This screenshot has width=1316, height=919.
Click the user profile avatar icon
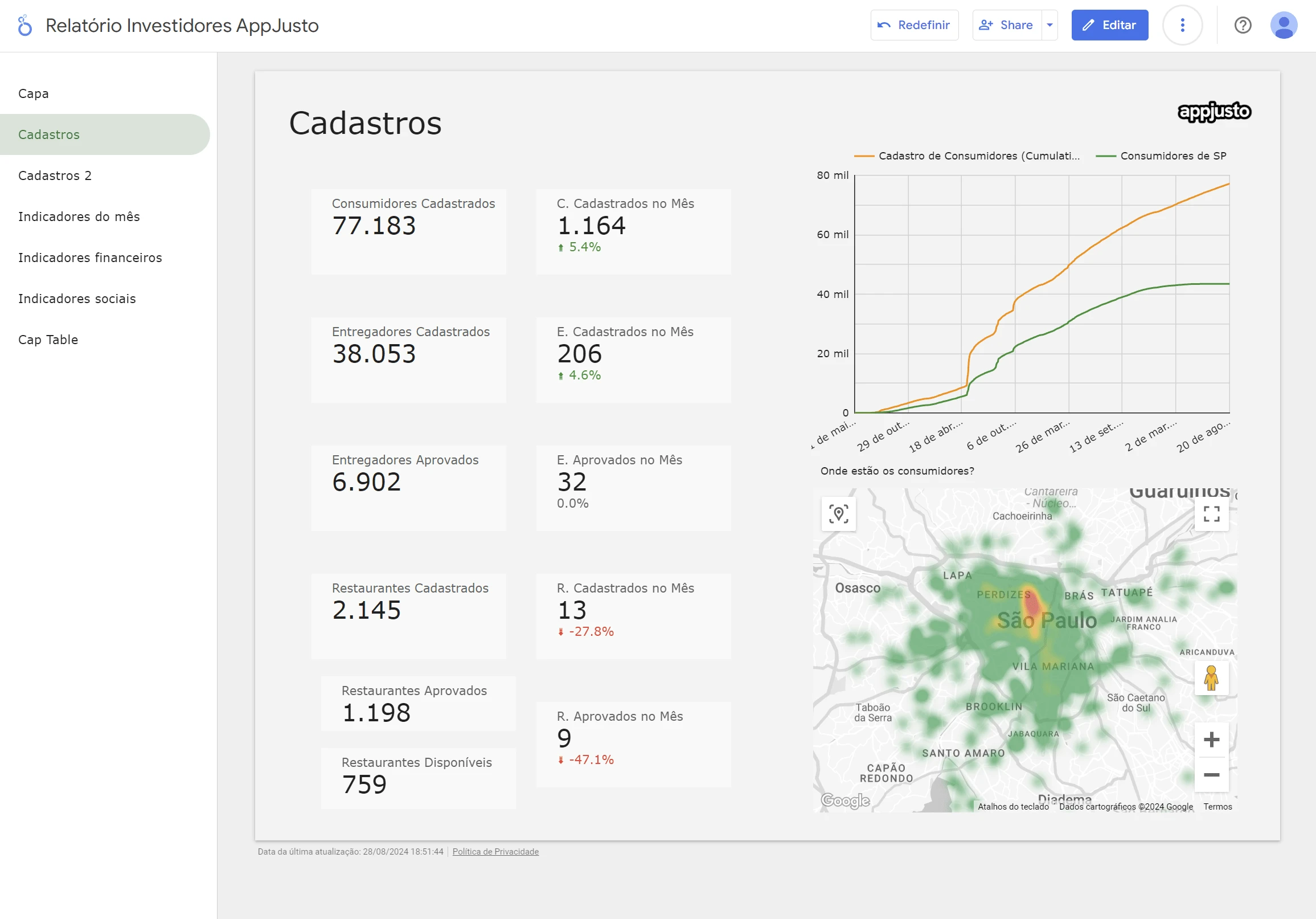coord(1286,26)
